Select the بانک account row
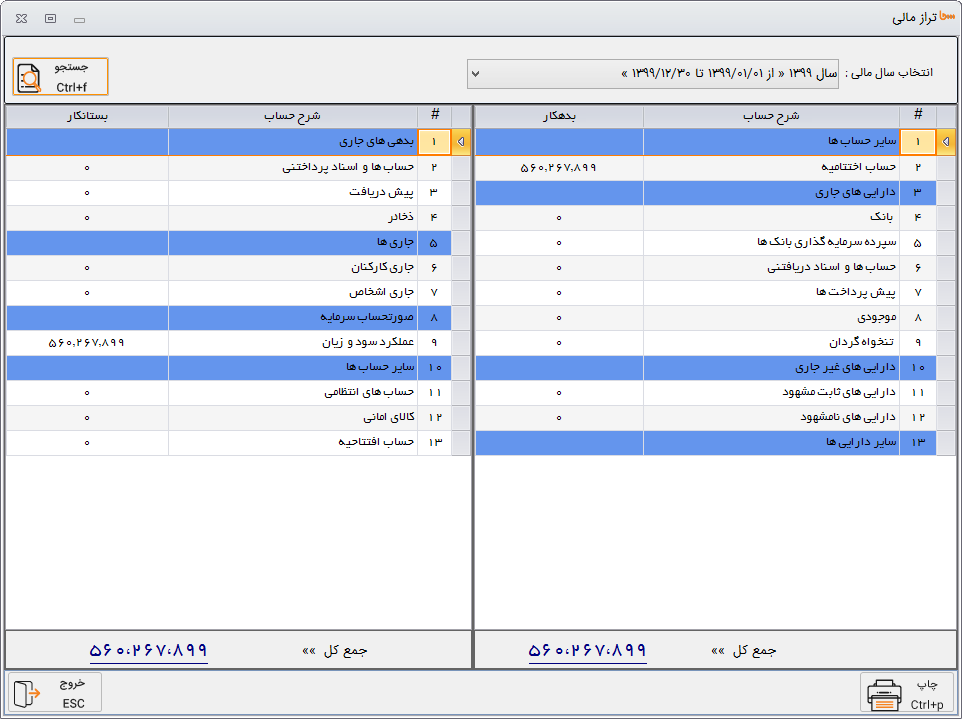 point(771,217)
